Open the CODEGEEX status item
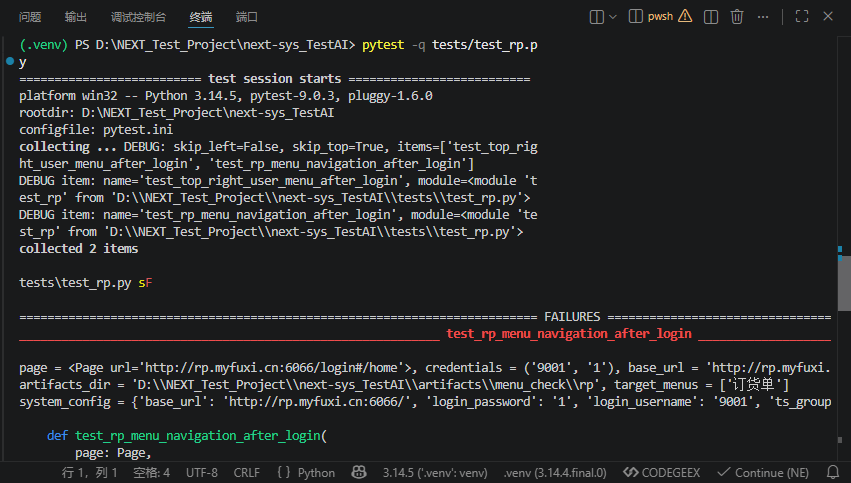The image size is (851, 483). click(x=661, y=473)
